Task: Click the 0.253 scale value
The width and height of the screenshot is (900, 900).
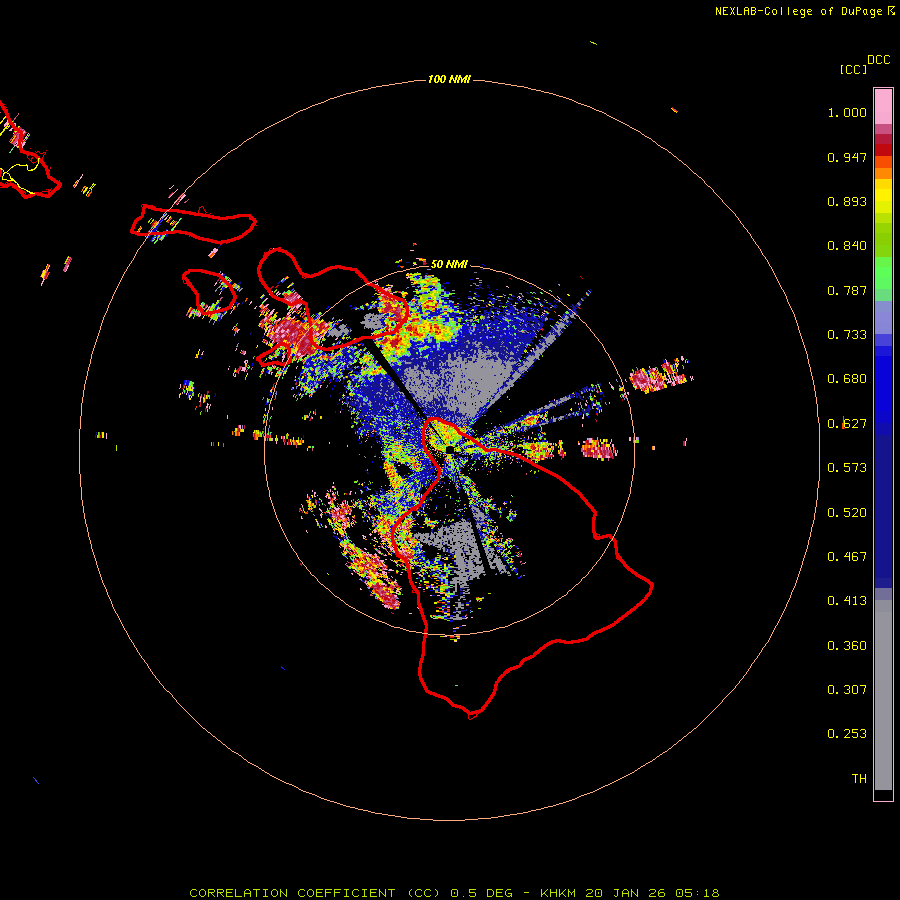Action: click(847, 734)
